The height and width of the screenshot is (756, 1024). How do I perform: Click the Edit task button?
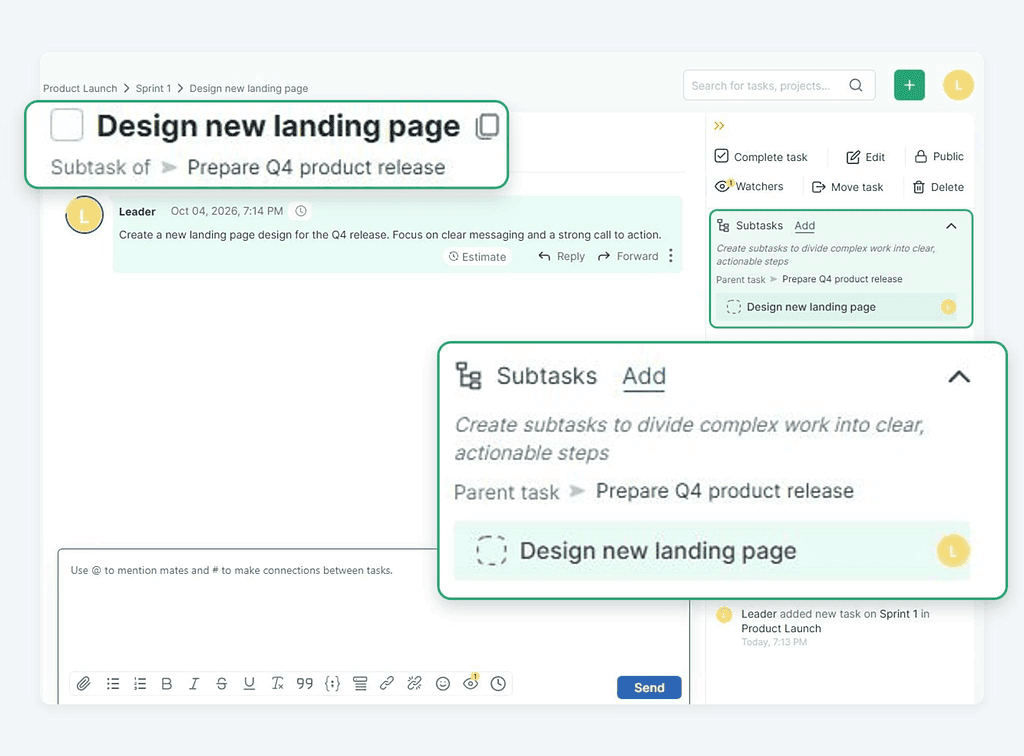(x=865, y=157)
